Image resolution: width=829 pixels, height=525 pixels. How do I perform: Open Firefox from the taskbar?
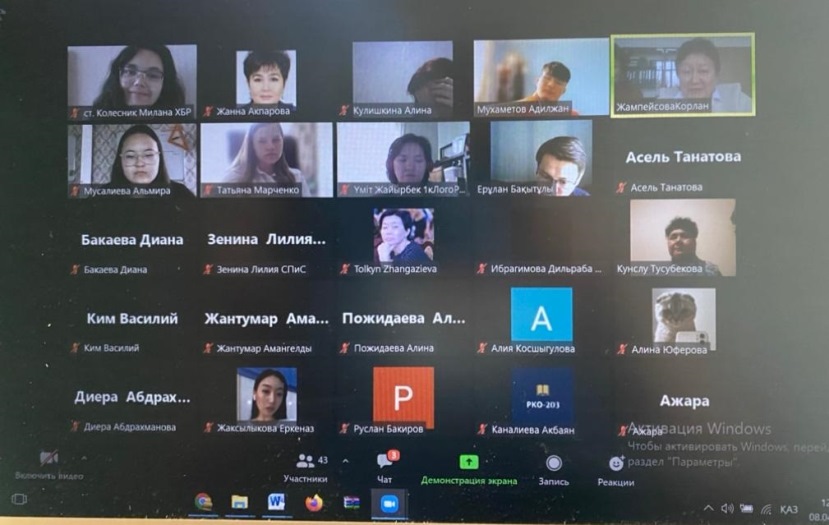(313, 502)
